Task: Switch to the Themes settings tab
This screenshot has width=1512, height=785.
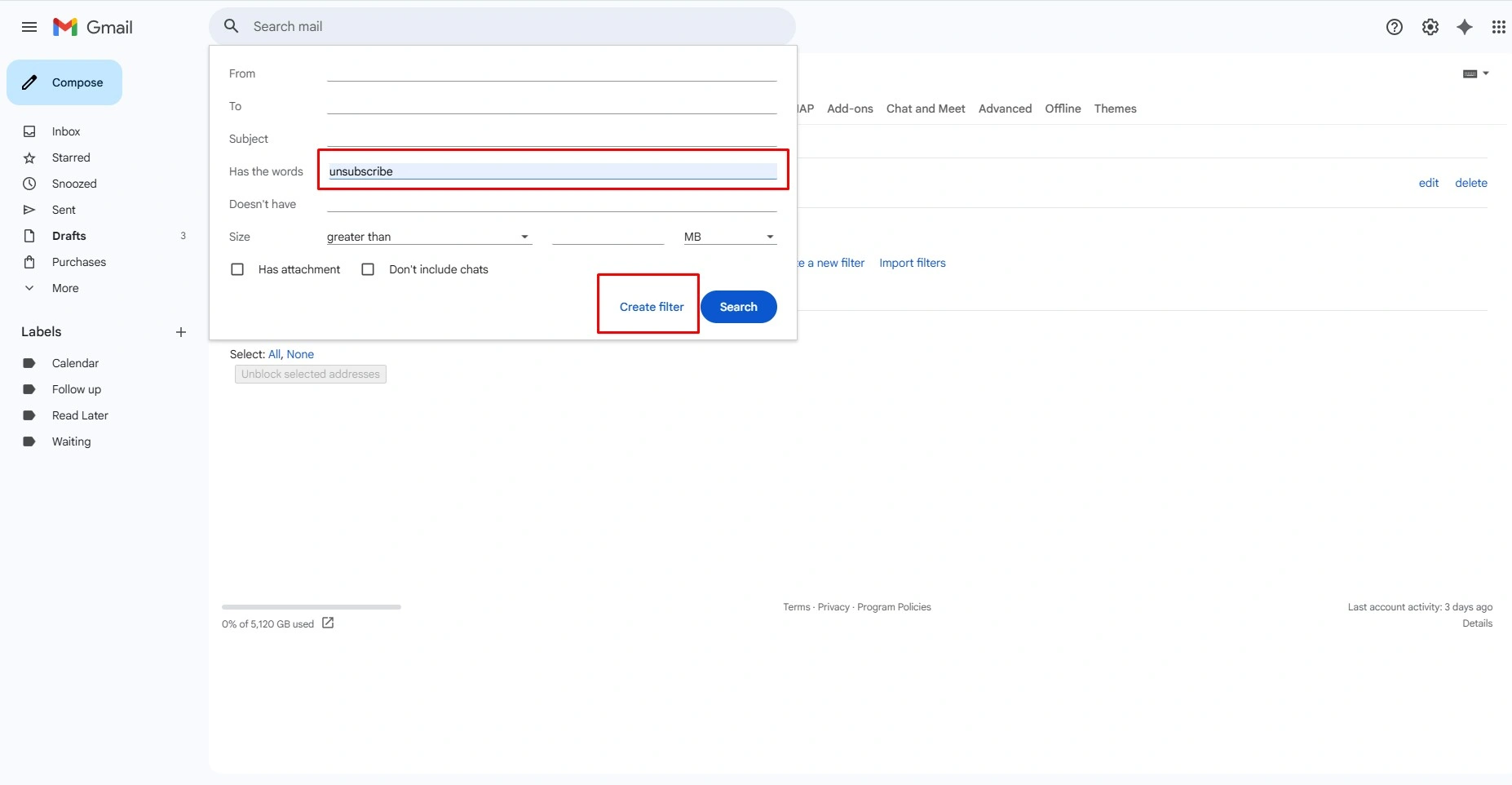Action: [x=1115, y=109]
